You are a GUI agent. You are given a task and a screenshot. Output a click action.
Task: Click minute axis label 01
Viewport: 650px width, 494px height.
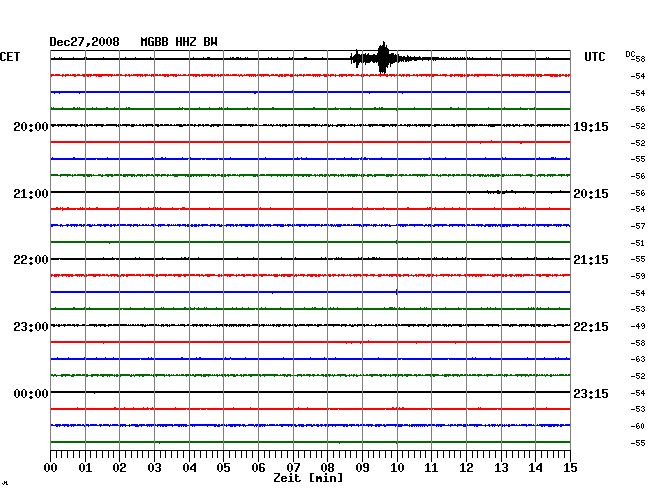point(85,468)
